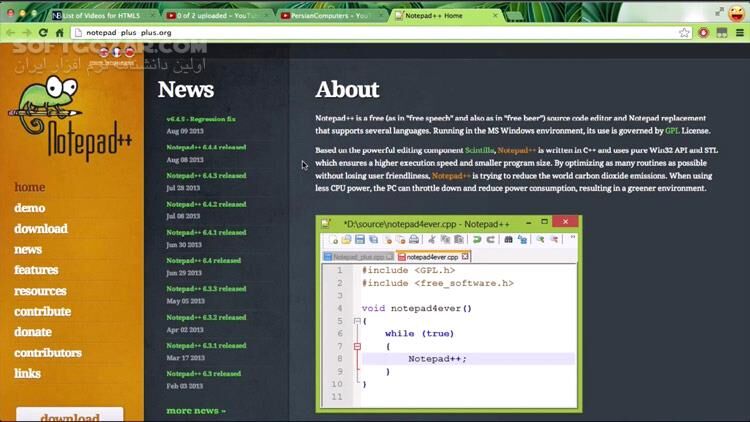This screenshot has width=750, height=422.
Task: Click the red extension icon beside the bookmark star
Action: [x=704, y=33]
